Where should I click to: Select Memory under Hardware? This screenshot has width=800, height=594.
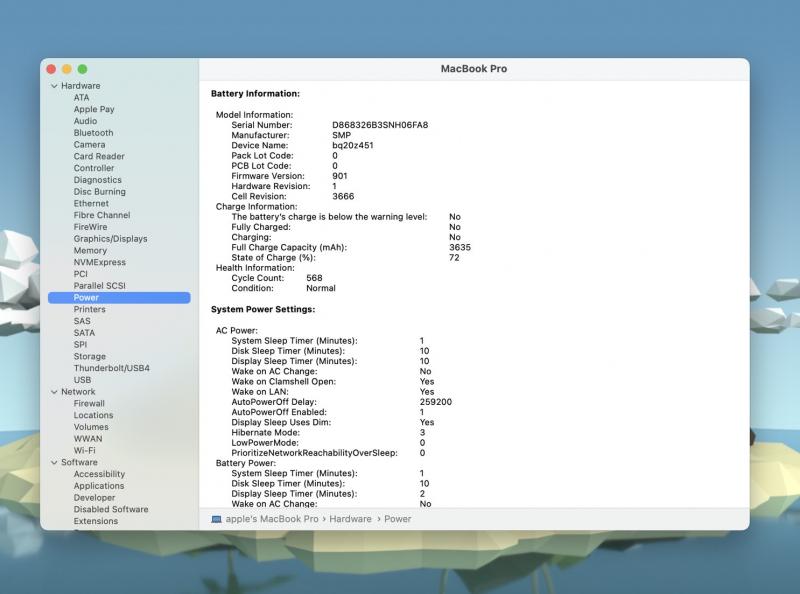pyautogui.click(x=90, y=251)
